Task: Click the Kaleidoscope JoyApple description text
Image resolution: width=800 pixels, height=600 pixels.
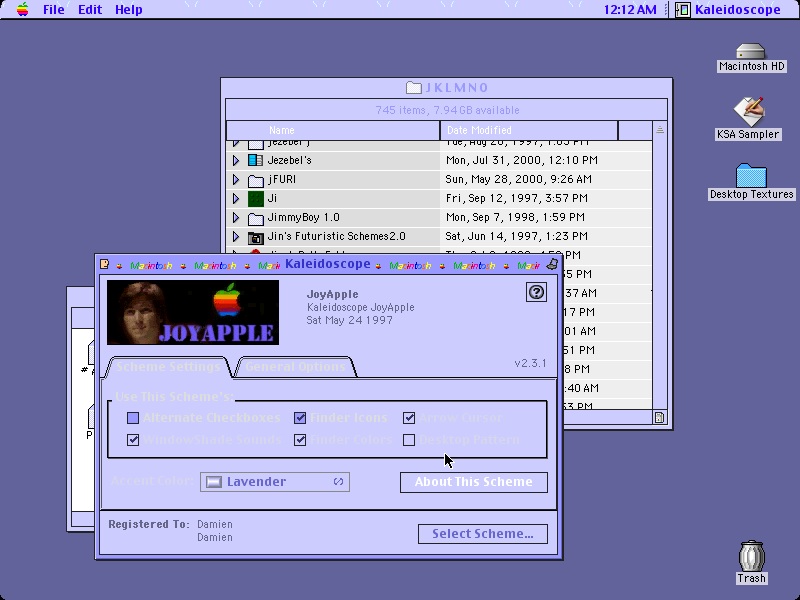Action: pyautogui.click(x=360, y=307)
